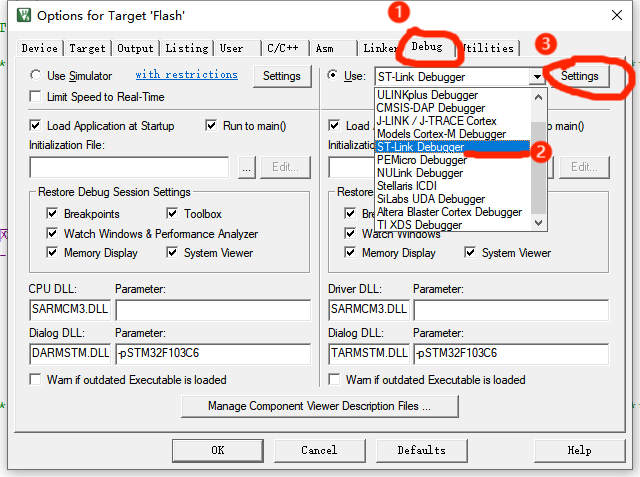
Task: Open Manage Component Viewer Description Files
Action: 320,406
